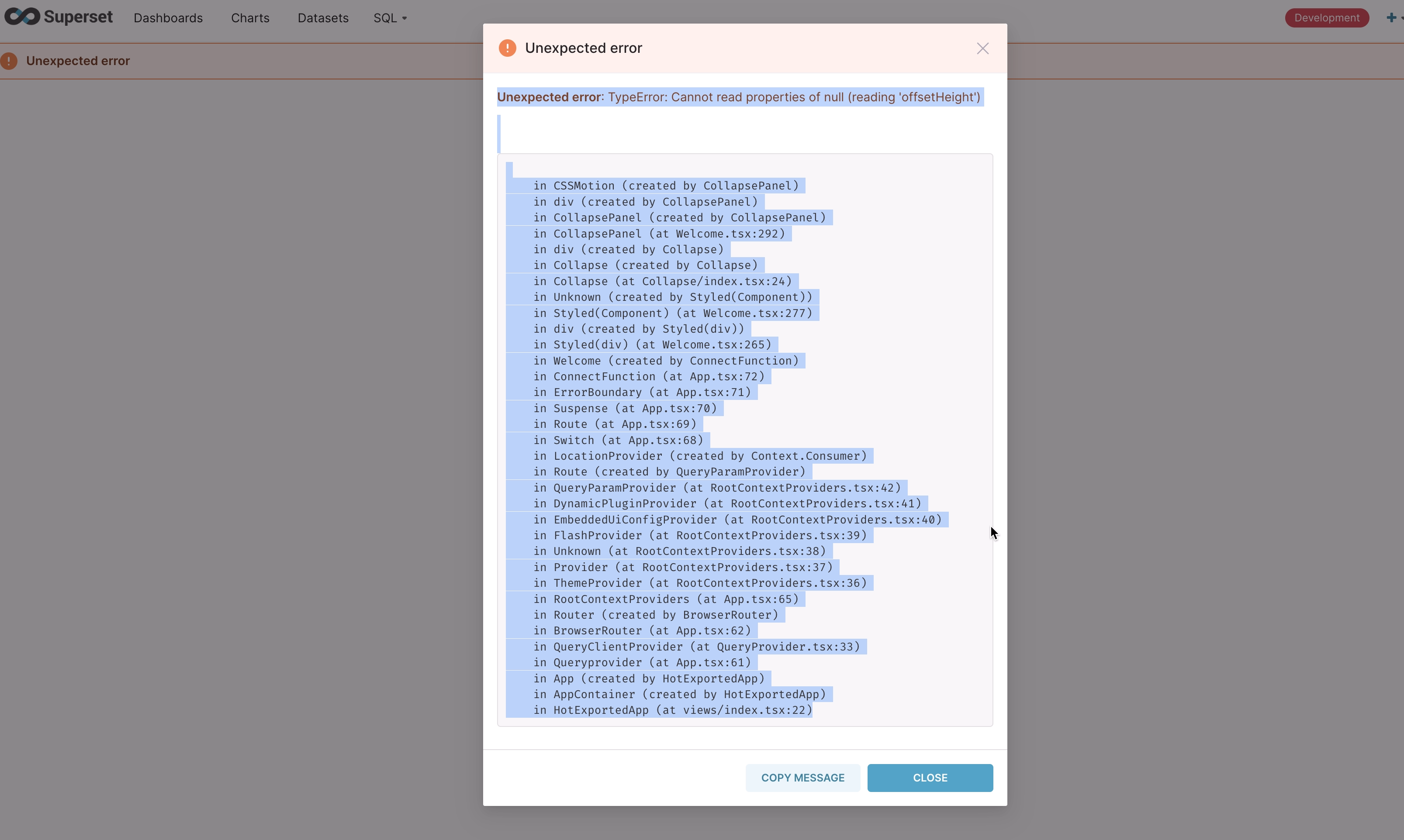The image size is (1404, 840).
Task: Click the SQL menu caret arrow
Action: point(405,19)
